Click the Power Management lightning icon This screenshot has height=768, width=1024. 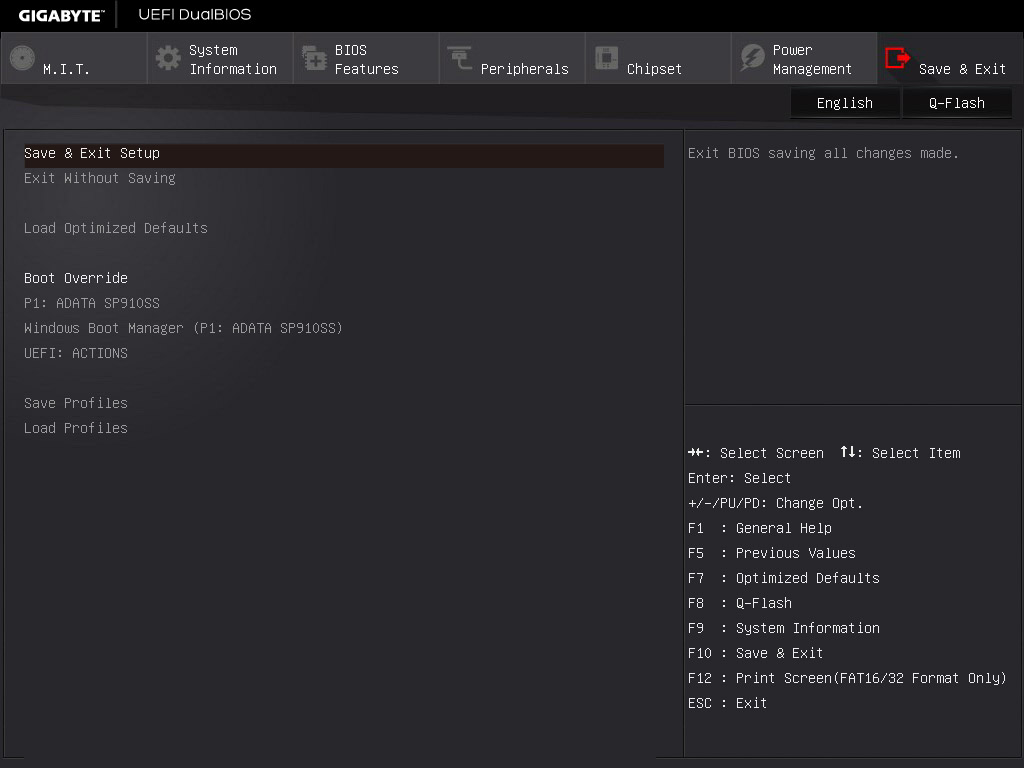click(752, 59)
